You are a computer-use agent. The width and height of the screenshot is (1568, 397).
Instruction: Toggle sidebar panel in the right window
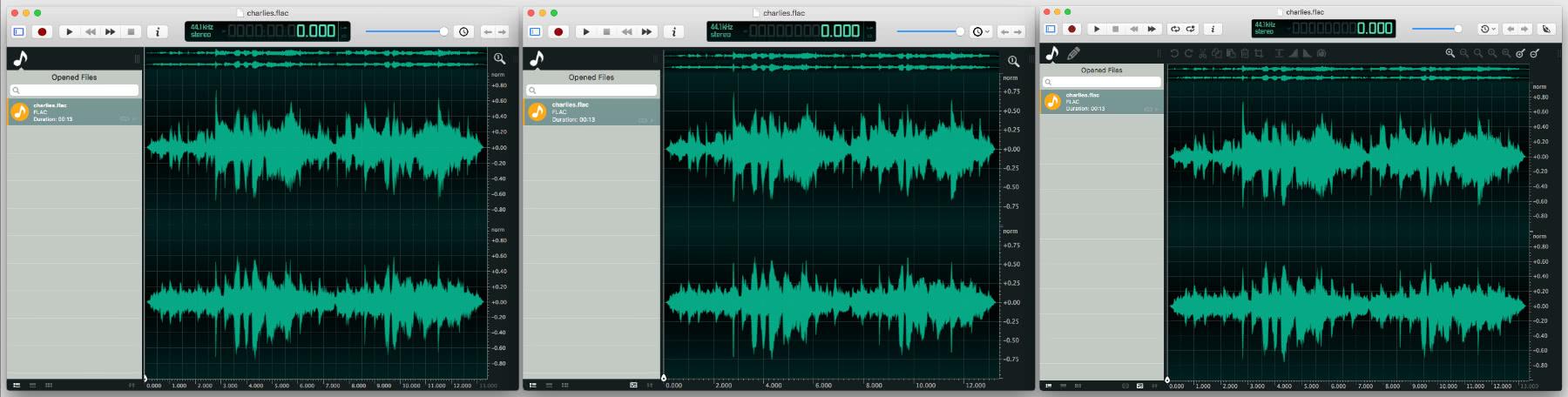pos(1051,29)
